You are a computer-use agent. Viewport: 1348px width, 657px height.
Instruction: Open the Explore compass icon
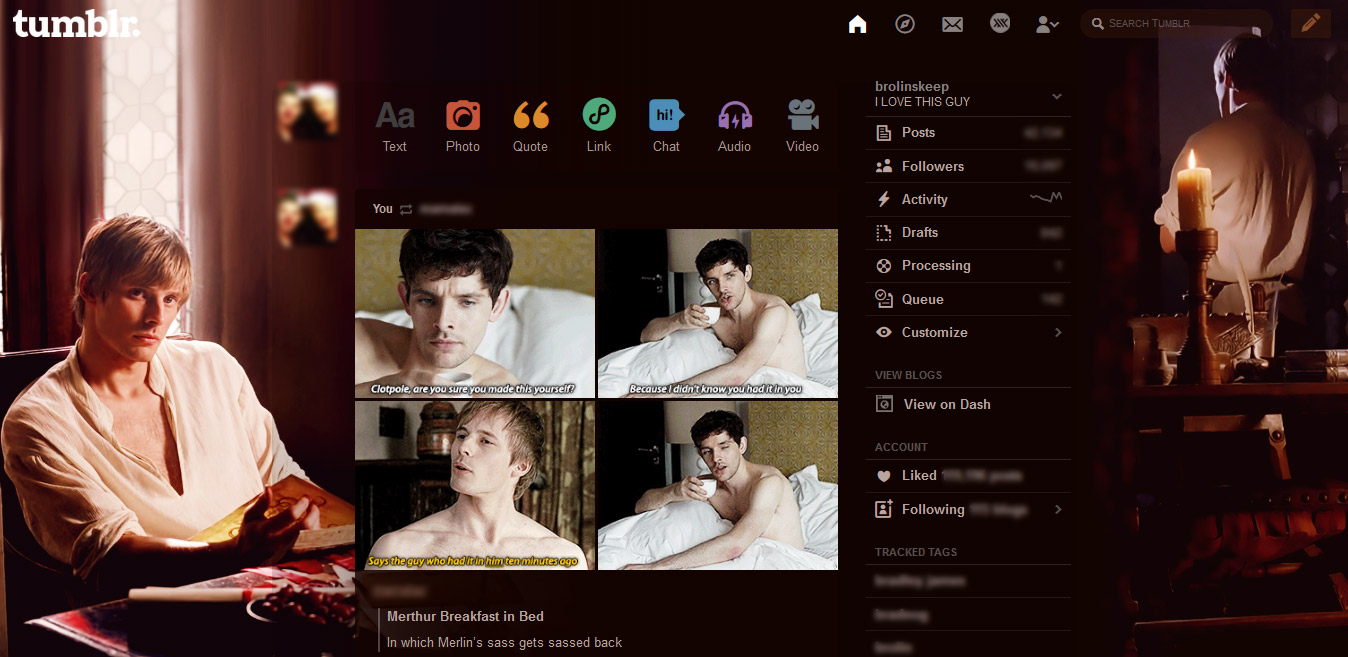click(x=905, y=24)
